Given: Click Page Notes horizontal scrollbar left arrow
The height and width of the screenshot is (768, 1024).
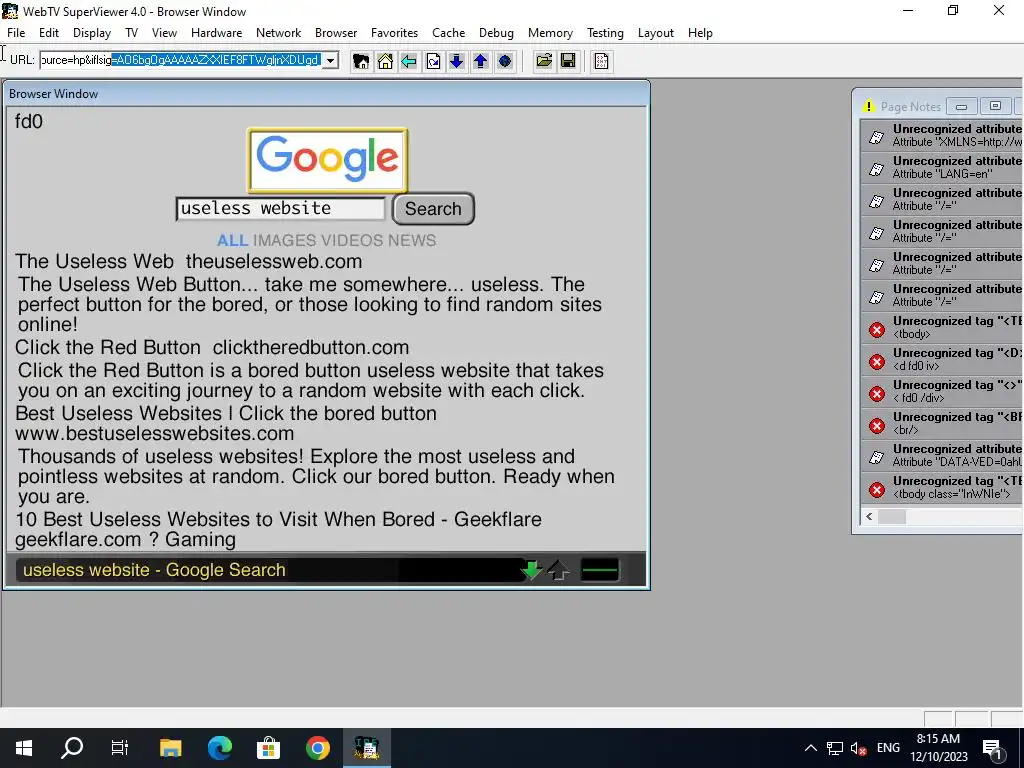Looking at the screenshot, I should (x=869, y=517).
